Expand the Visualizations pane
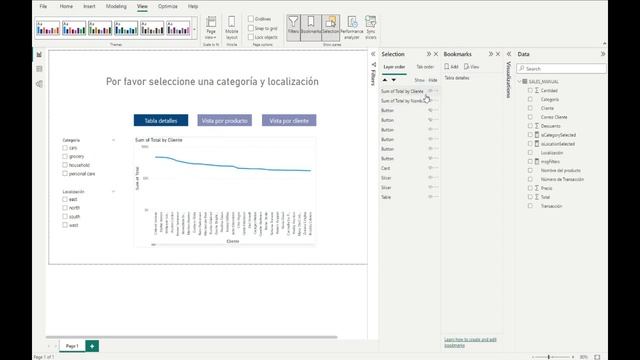The height and width of the screenshot is (360, 640). pos(509,54)
